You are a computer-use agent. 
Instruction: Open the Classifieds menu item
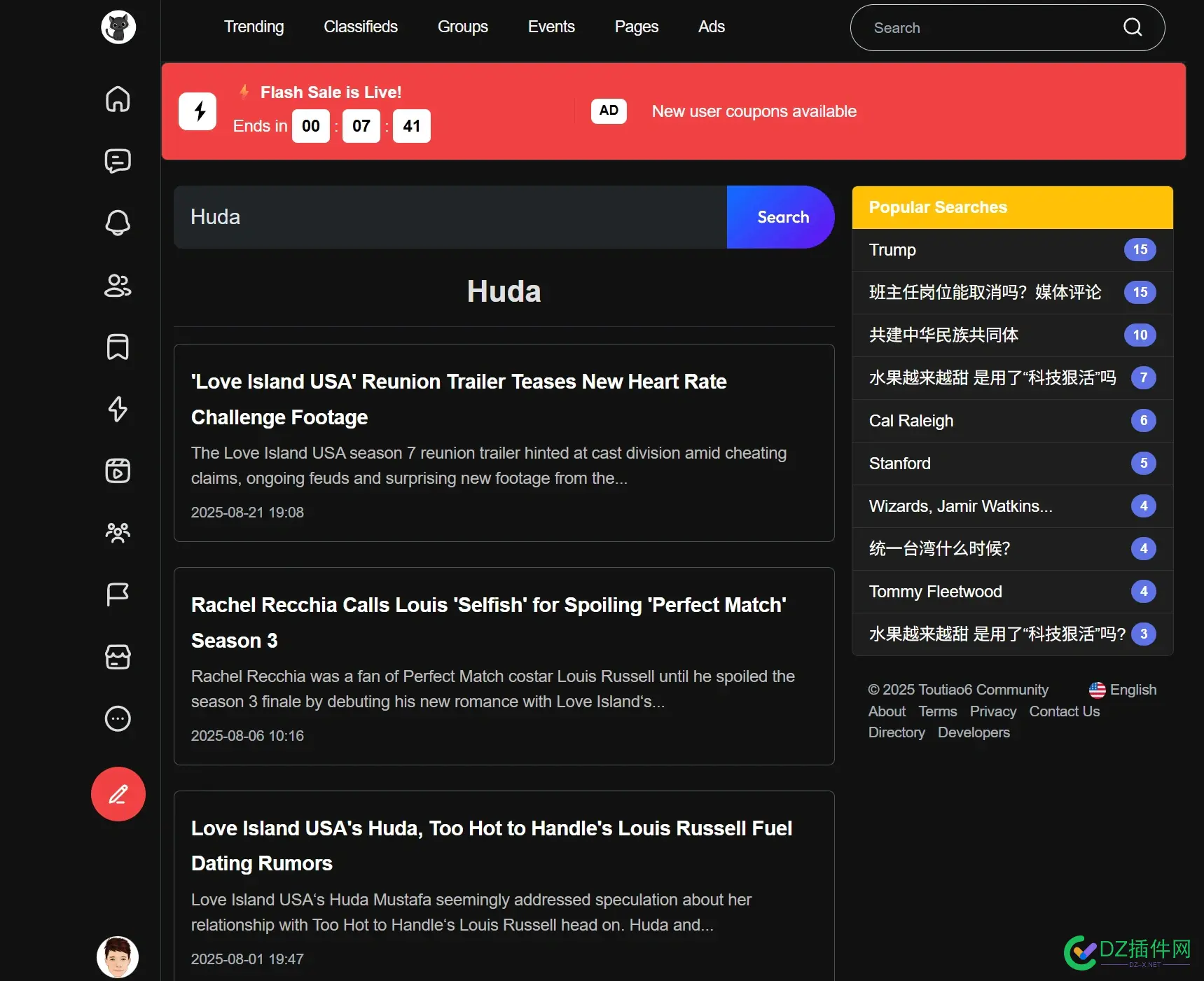pyautogui.click(x=361, y=27)
